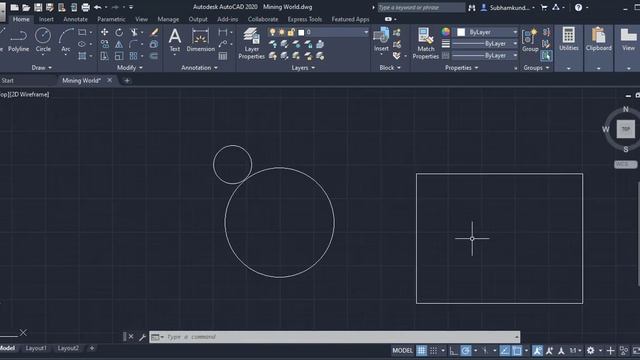Toggle group selection on/off in Groups panel

(x=546, y=56)
